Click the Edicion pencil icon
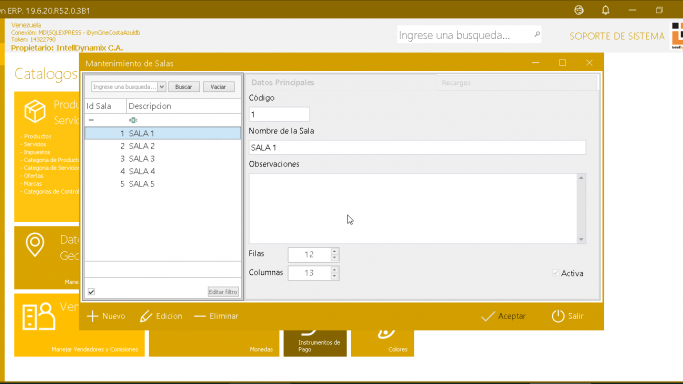This screenshot has height=384, width=683. pos(146,316)
